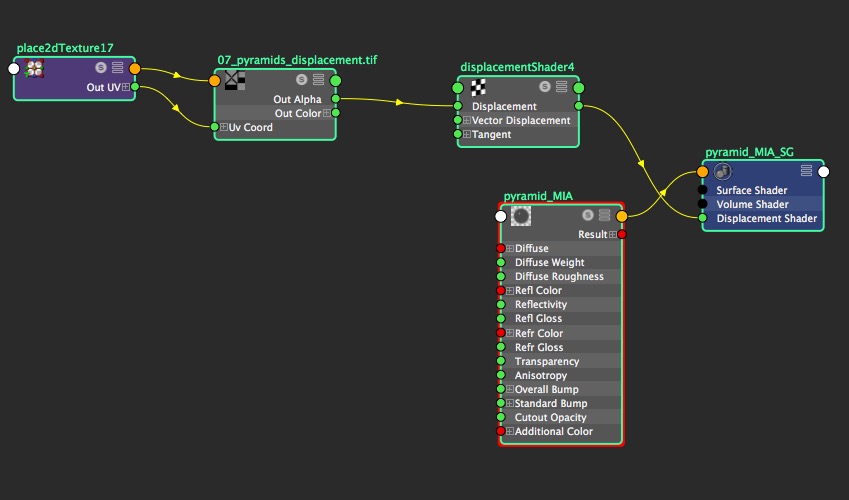Screen dimensions: 849x500
Task: Expand the Overall Bump attribute
Action: click(x=510, y=389)
